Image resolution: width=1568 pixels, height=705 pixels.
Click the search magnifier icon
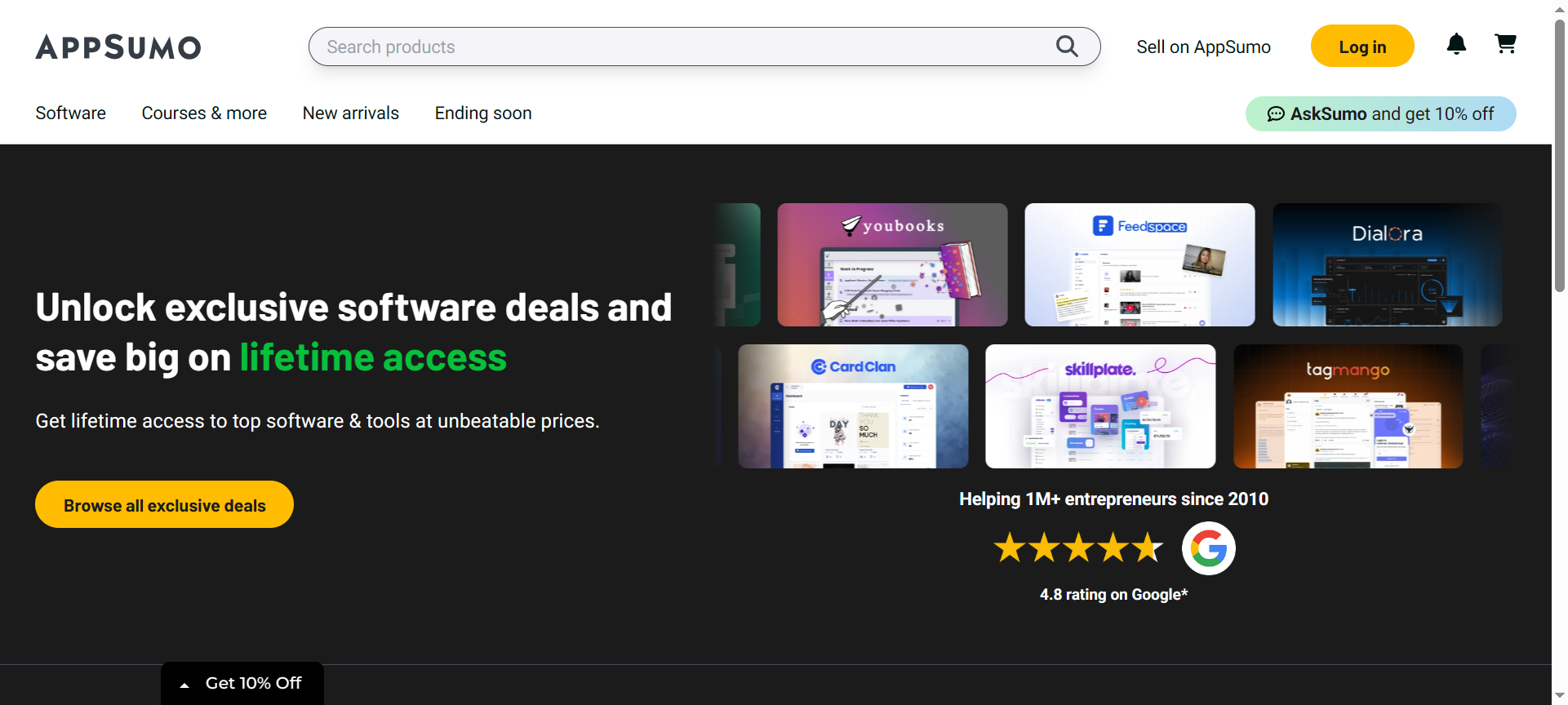(x=1067, y=47)
